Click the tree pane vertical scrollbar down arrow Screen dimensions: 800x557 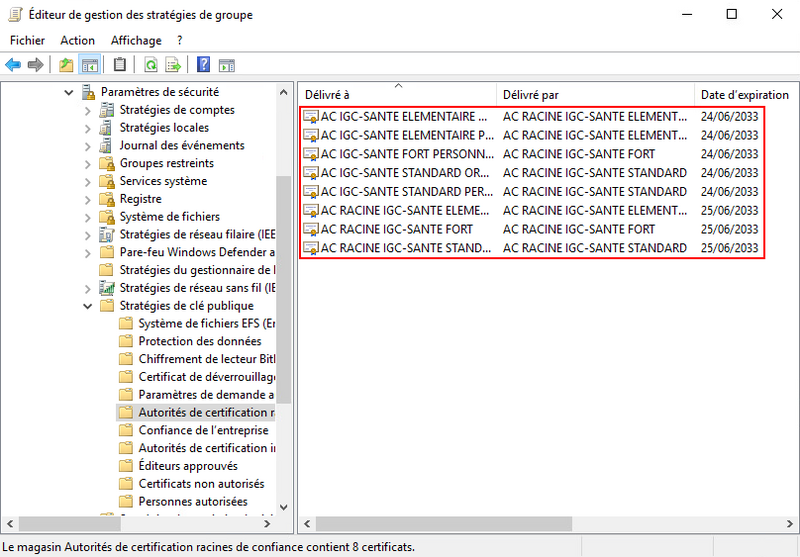[283, 507]
